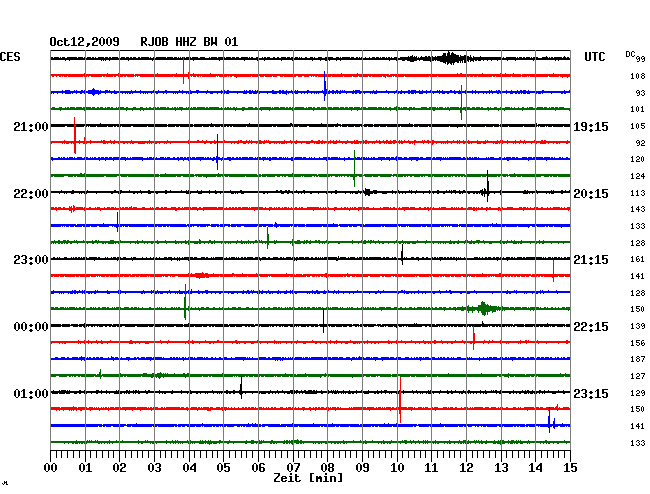This screenshot has height=494, width=650.
Task: Click the DC value 139
Action: click(638, 326)
